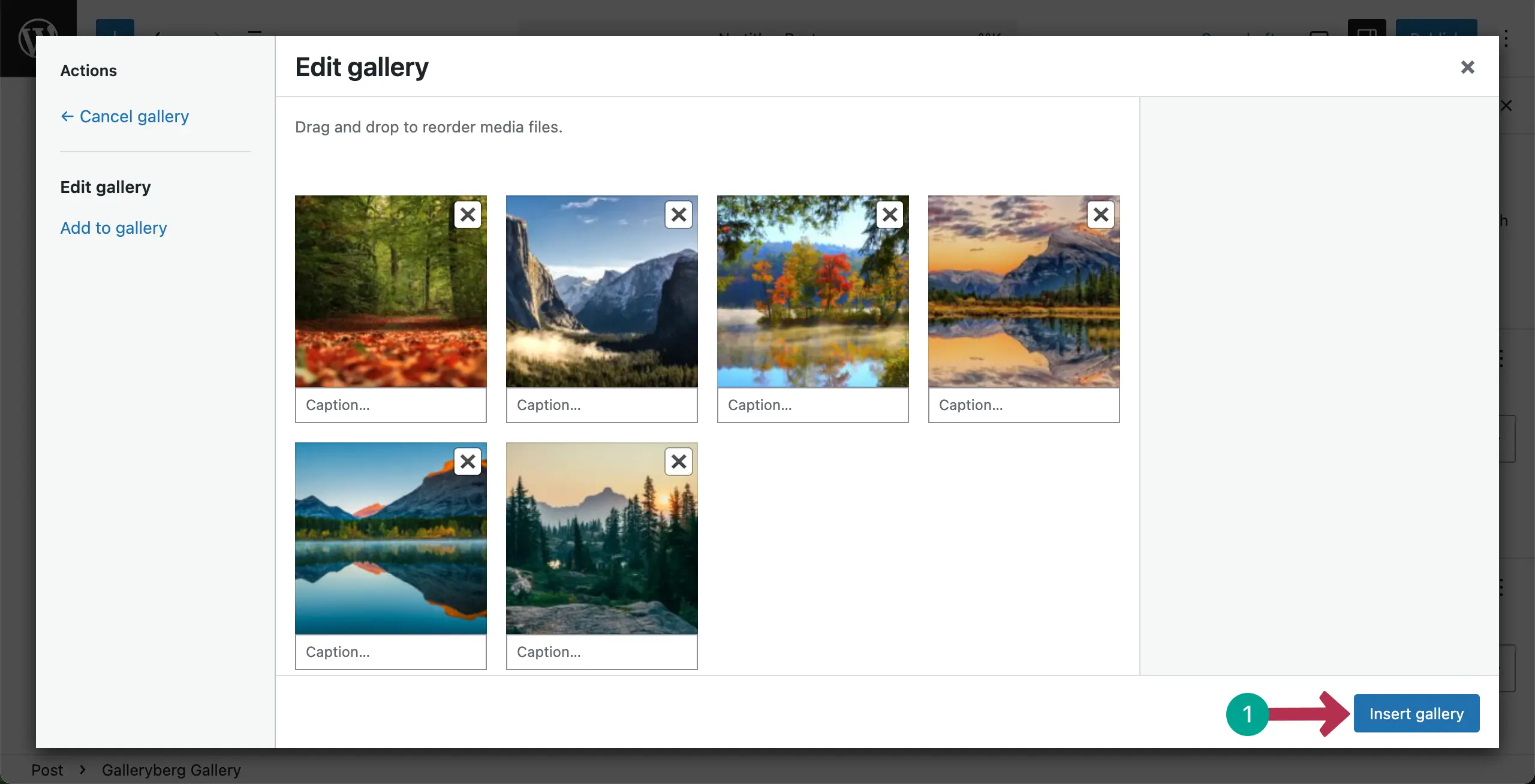
Task: Remove the autumn lake trees image
Action: (890, 215)
